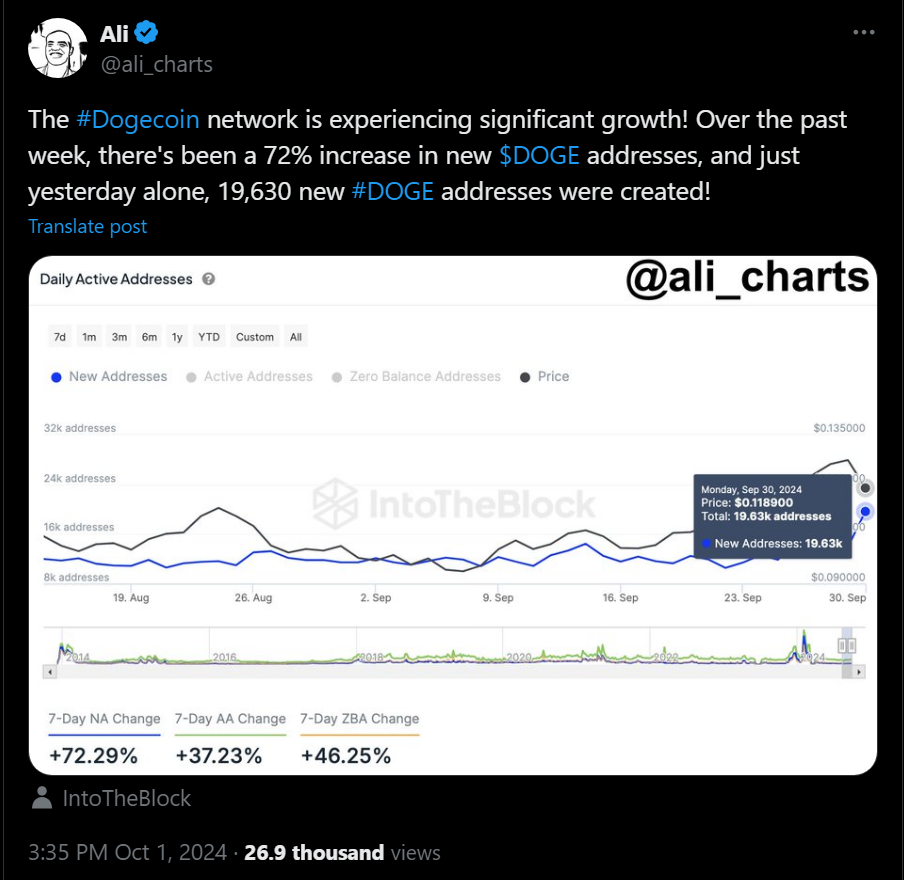Select the All time range
The height and width of the screenshot is (880, 904).
(296, 337)
